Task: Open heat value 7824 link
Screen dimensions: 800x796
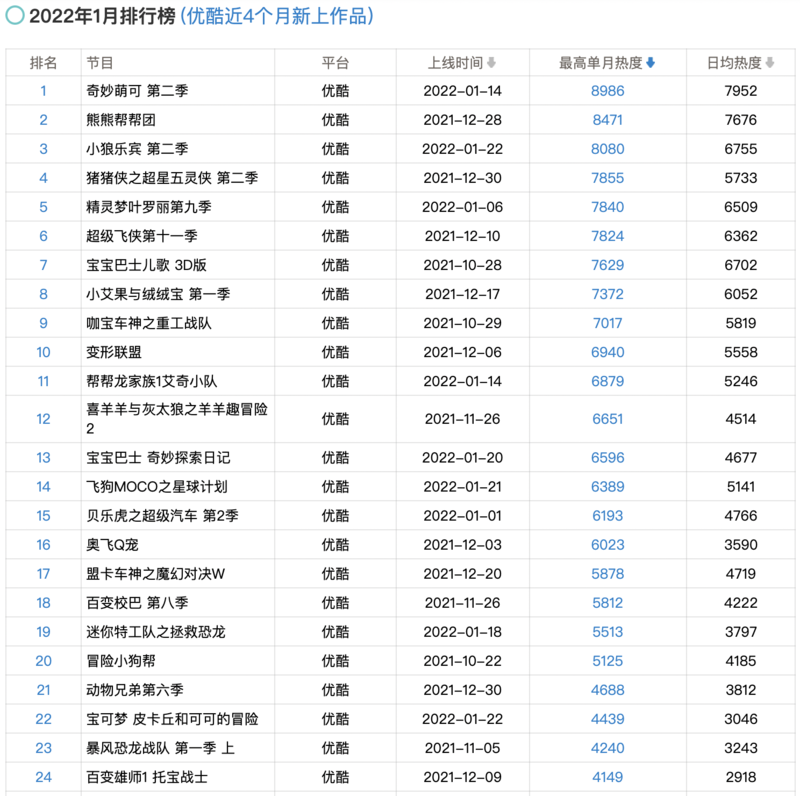Action: pos(608,236)
